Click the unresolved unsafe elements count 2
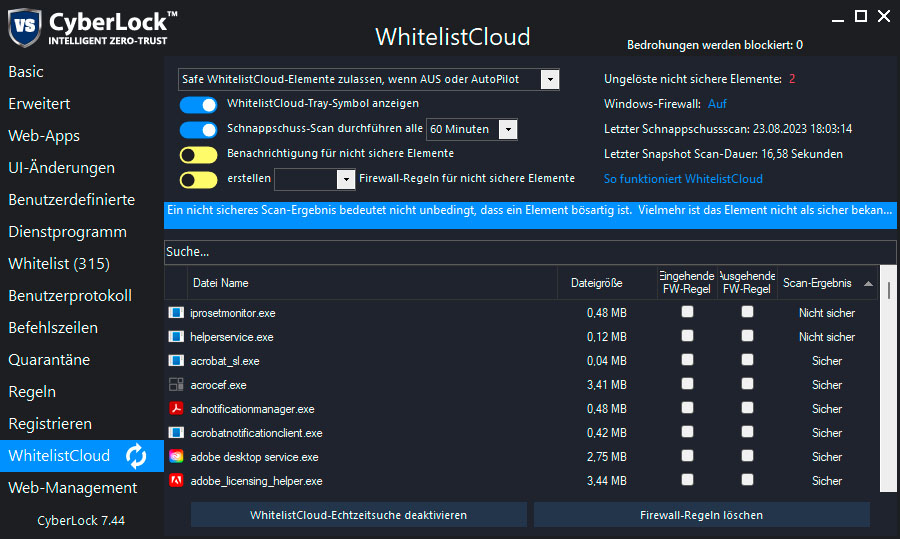Image resolution: width=900 pixels, height=539 pixels. tap(792, 79)
